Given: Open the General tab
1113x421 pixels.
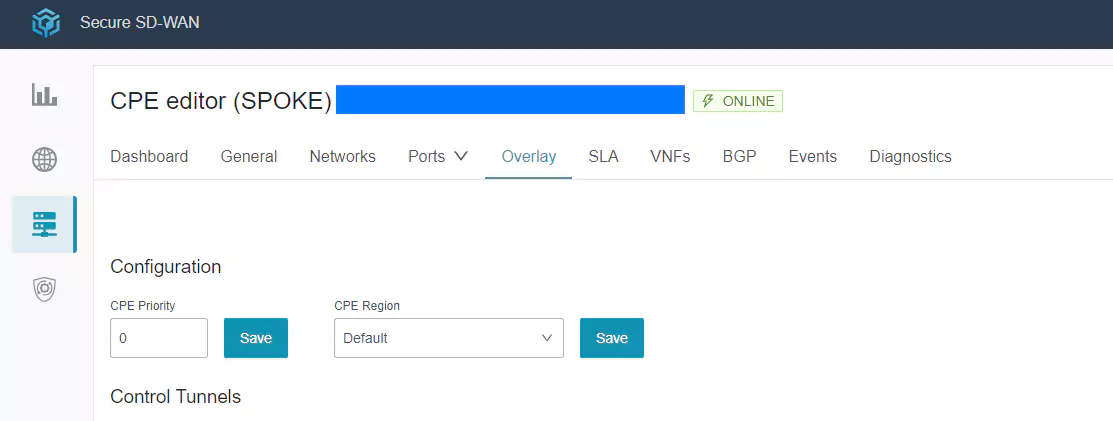Looking at the screenshot, I should [249, 156].
